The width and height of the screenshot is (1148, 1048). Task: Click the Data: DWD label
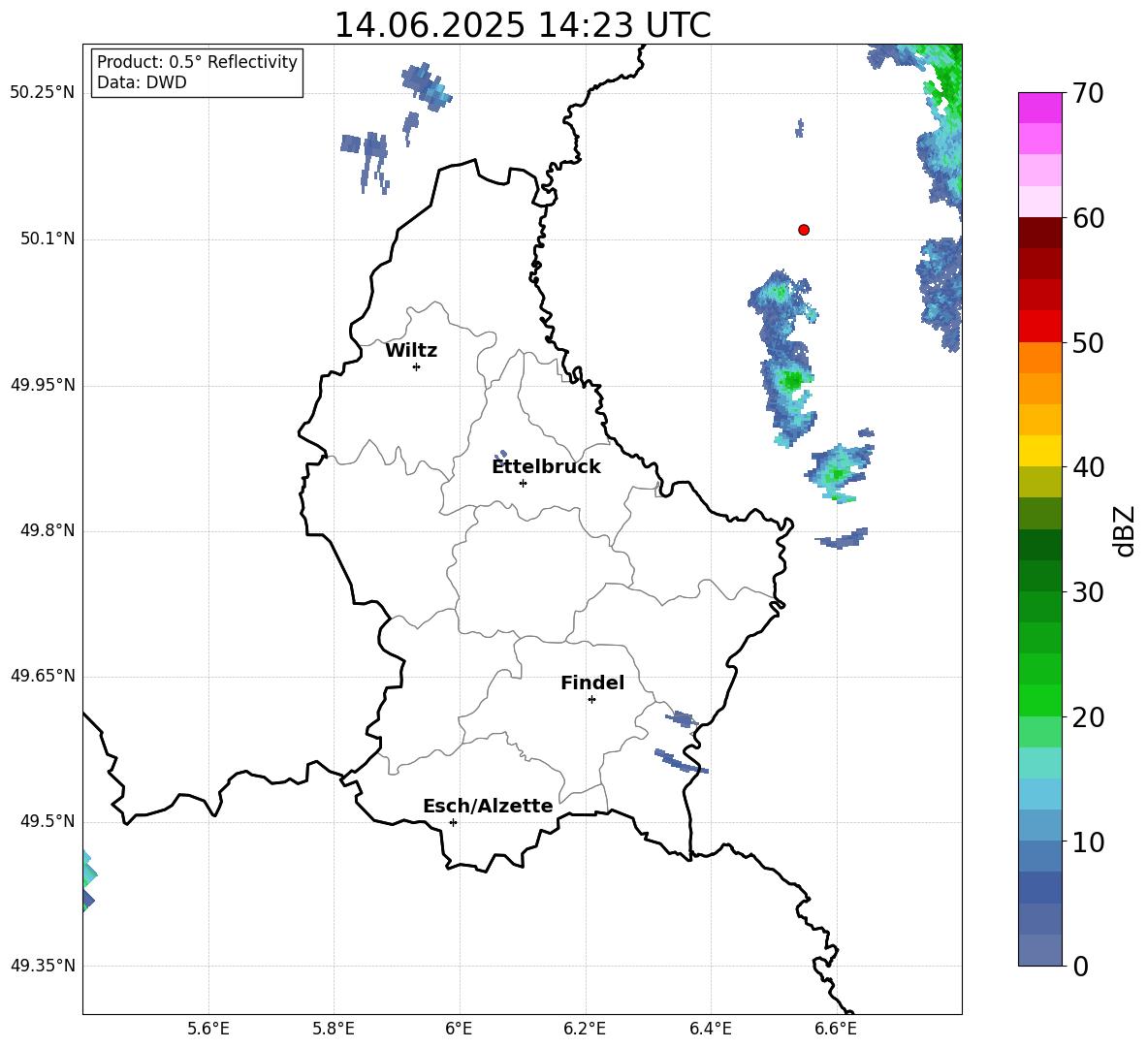142,82
